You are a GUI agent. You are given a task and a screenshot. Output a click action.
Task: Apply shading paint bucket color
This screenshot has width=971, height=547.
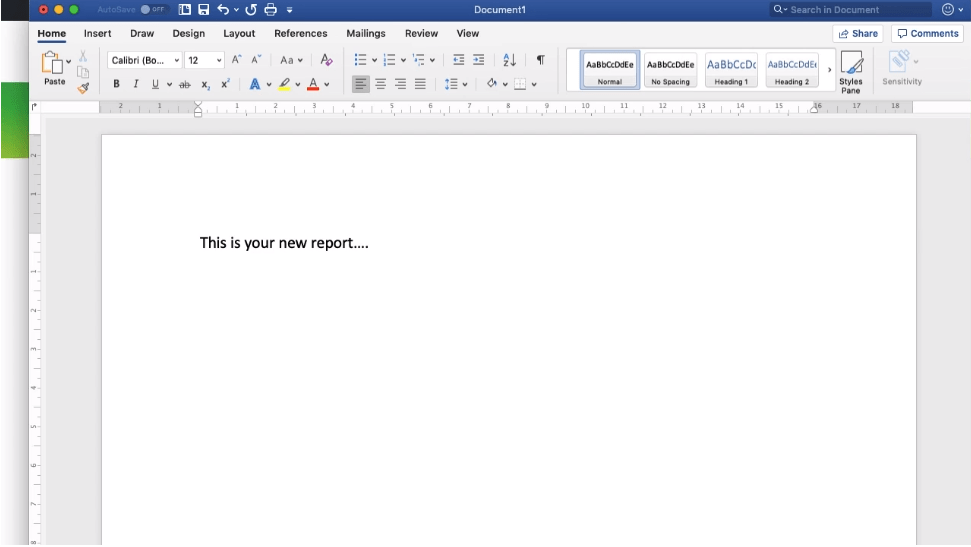(x=492, y=84)
